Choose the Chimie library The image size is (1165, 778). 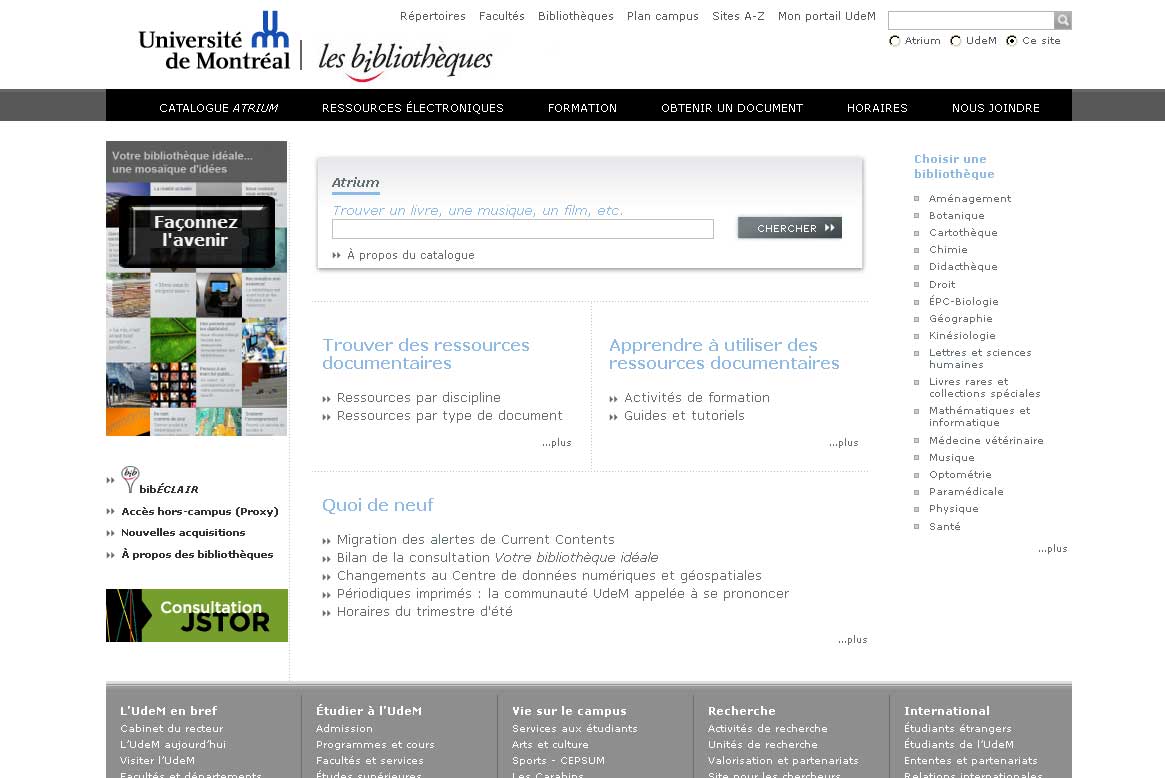(948, 250)
